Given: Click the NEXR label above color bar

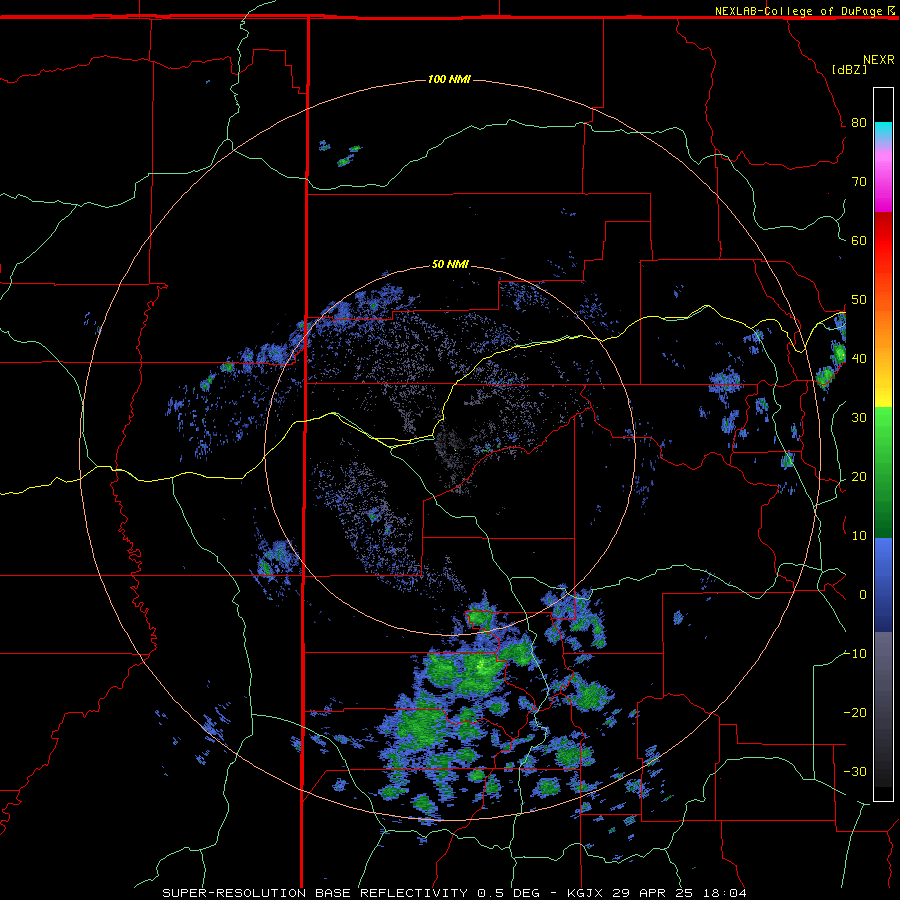Looking at the screenshot, I should (x=878, y=60).
